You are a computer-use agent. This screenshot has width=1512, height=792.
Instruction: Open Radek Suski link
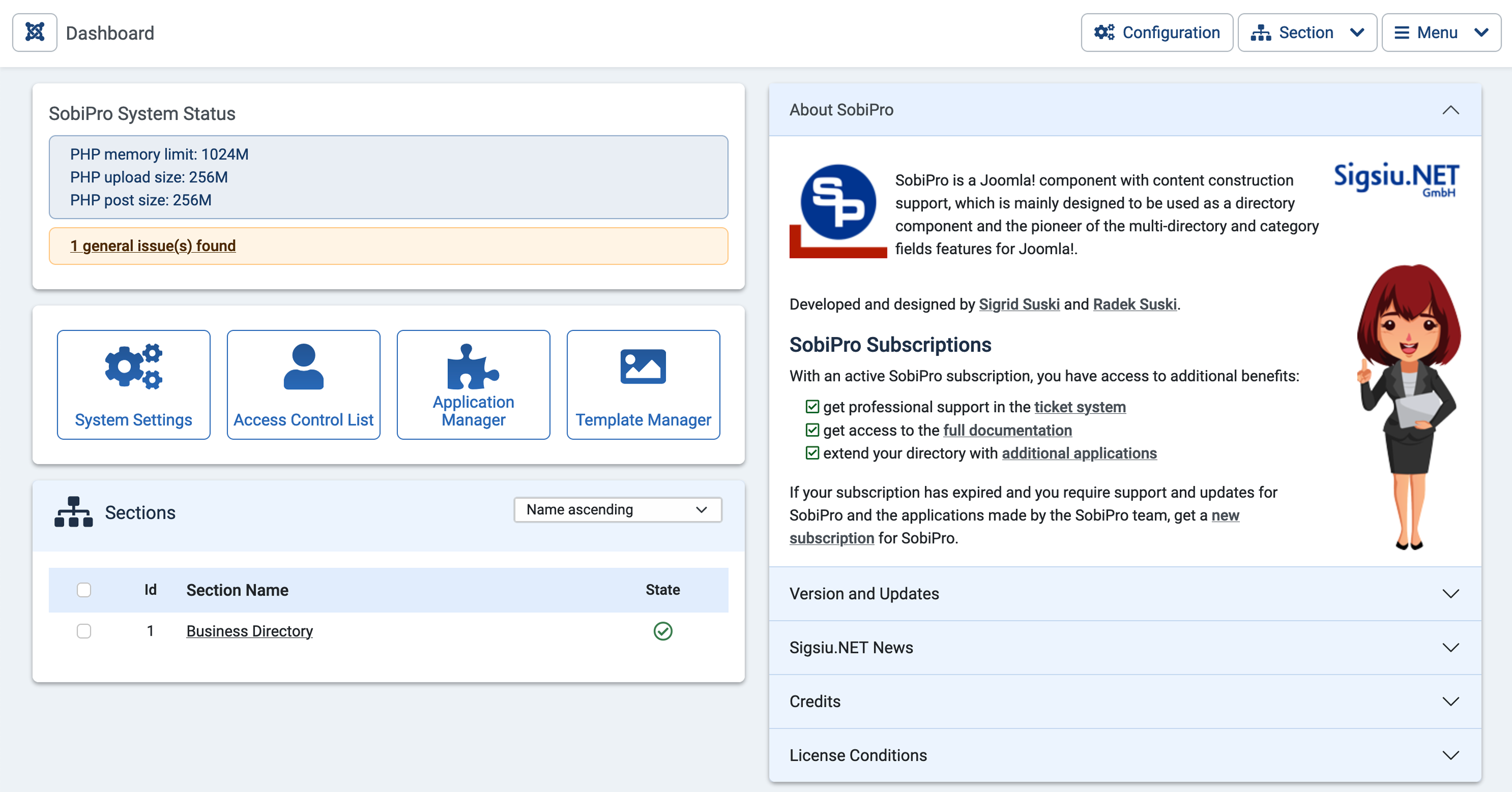tap(1135, 304)
